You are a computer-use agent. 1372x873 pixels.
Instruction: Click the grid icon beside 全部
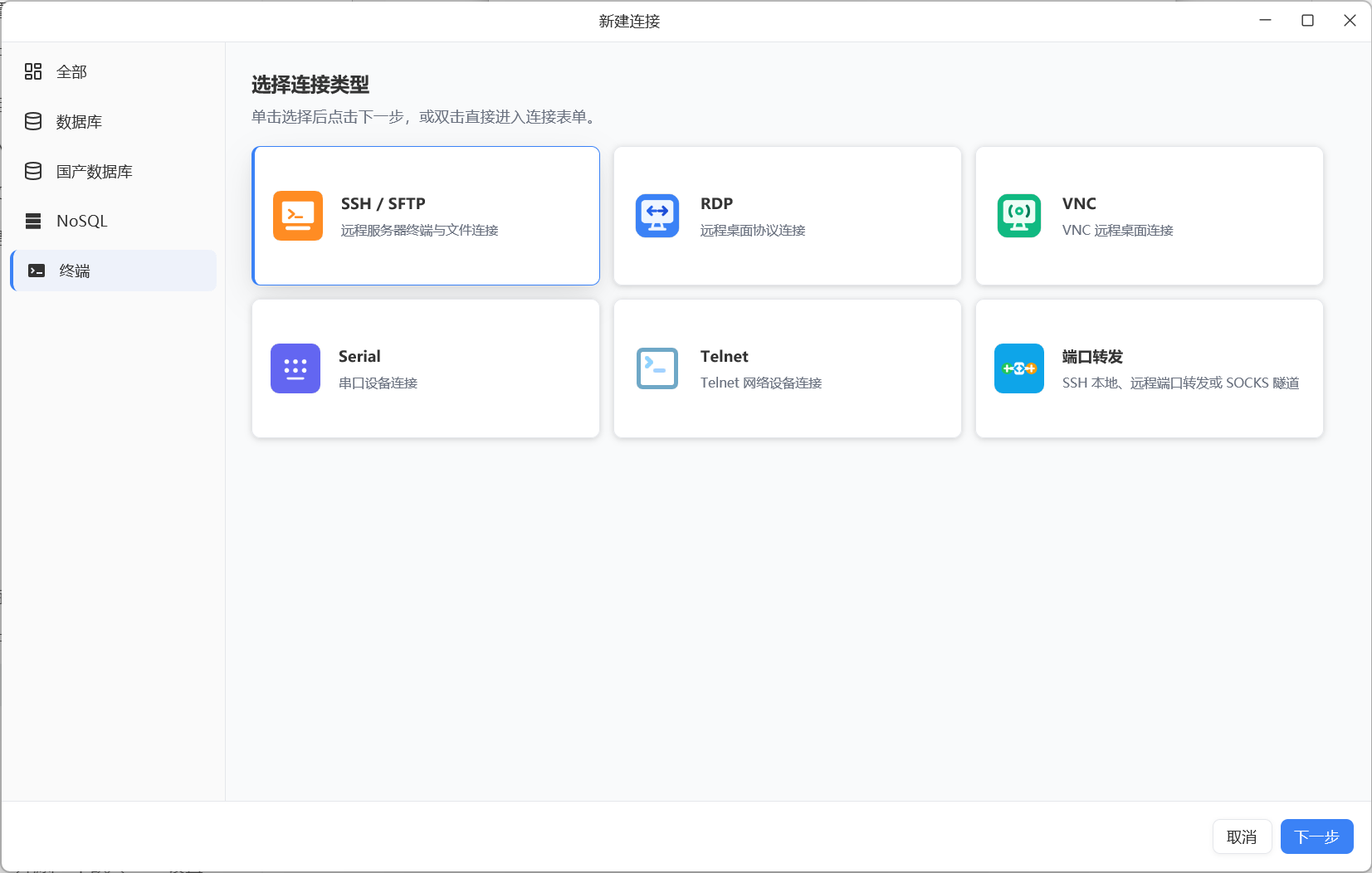[33, 71]
